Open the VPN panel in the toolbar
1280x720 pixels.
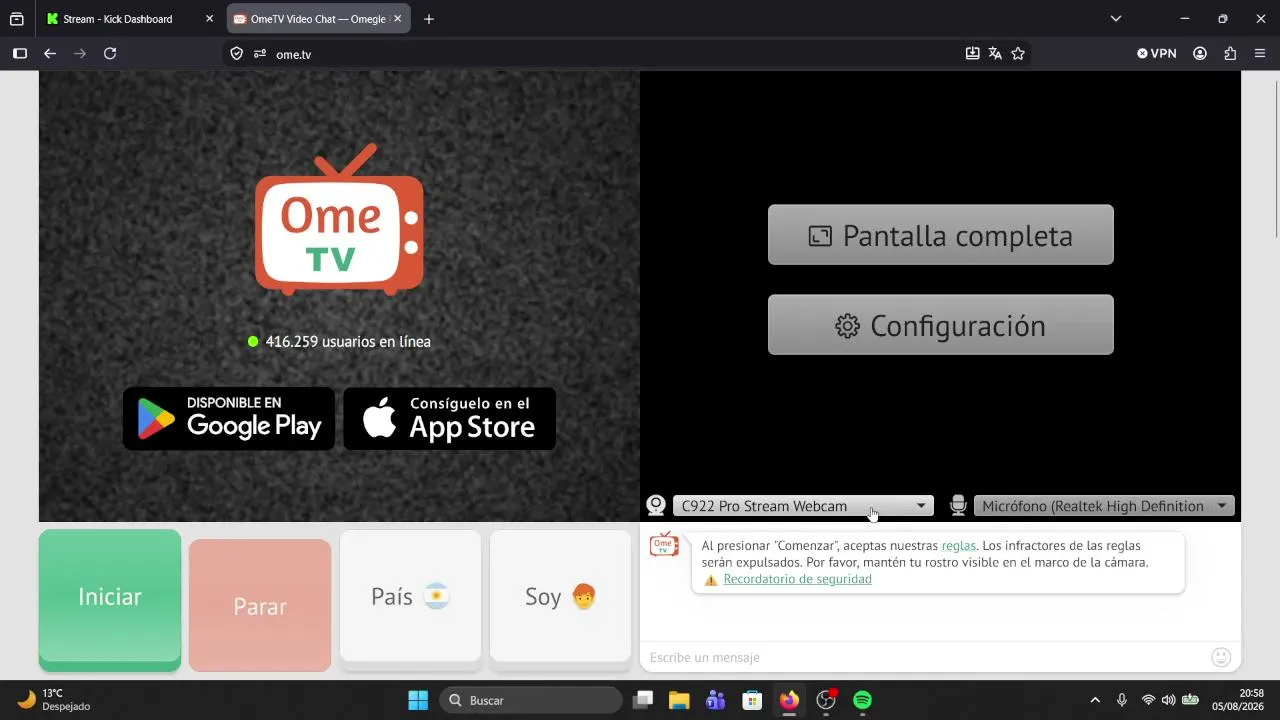pyautogui.click(x=1157, y=54)
